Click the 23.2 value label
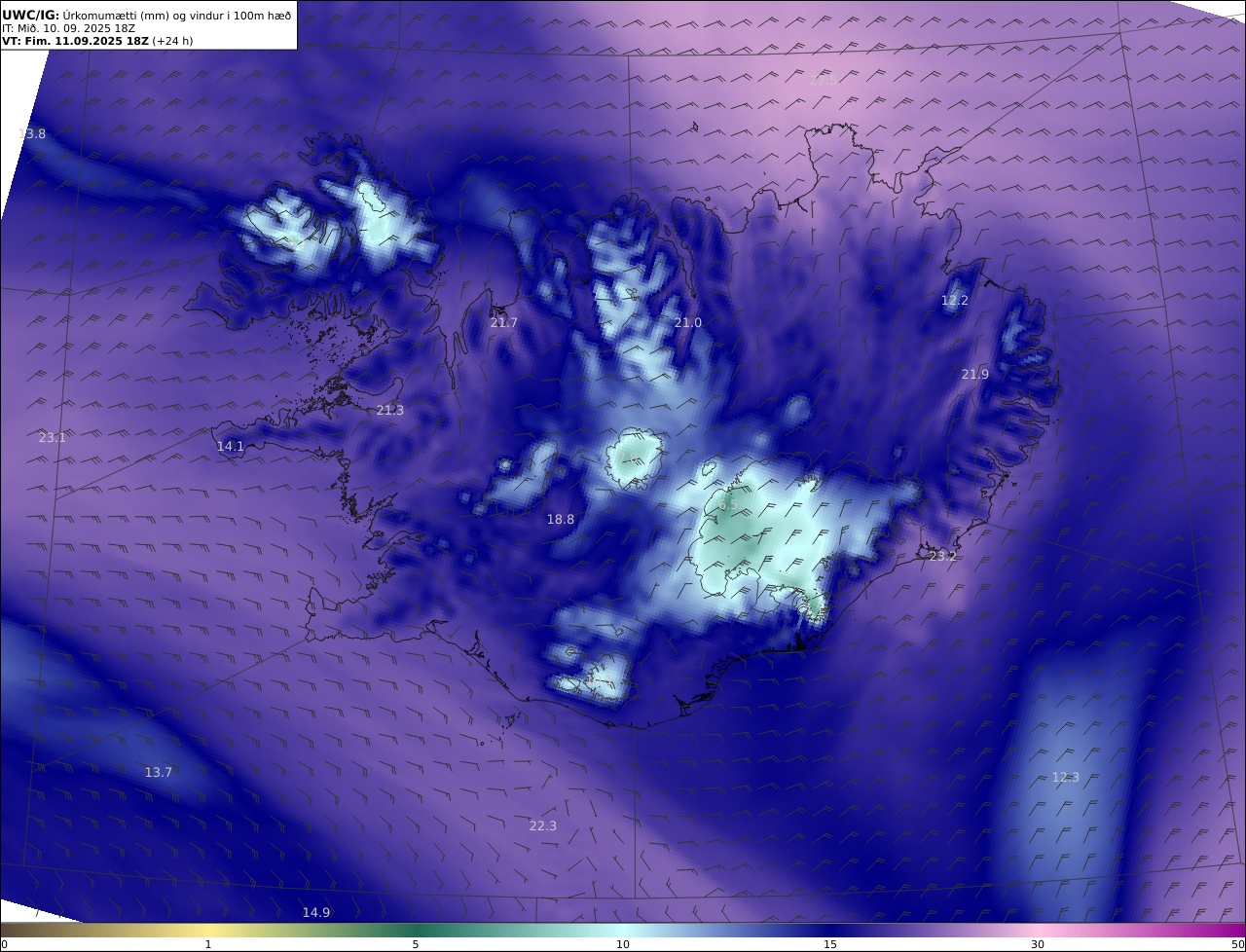The width and height of the screenshot is (1246, 952). click(943, 556)
